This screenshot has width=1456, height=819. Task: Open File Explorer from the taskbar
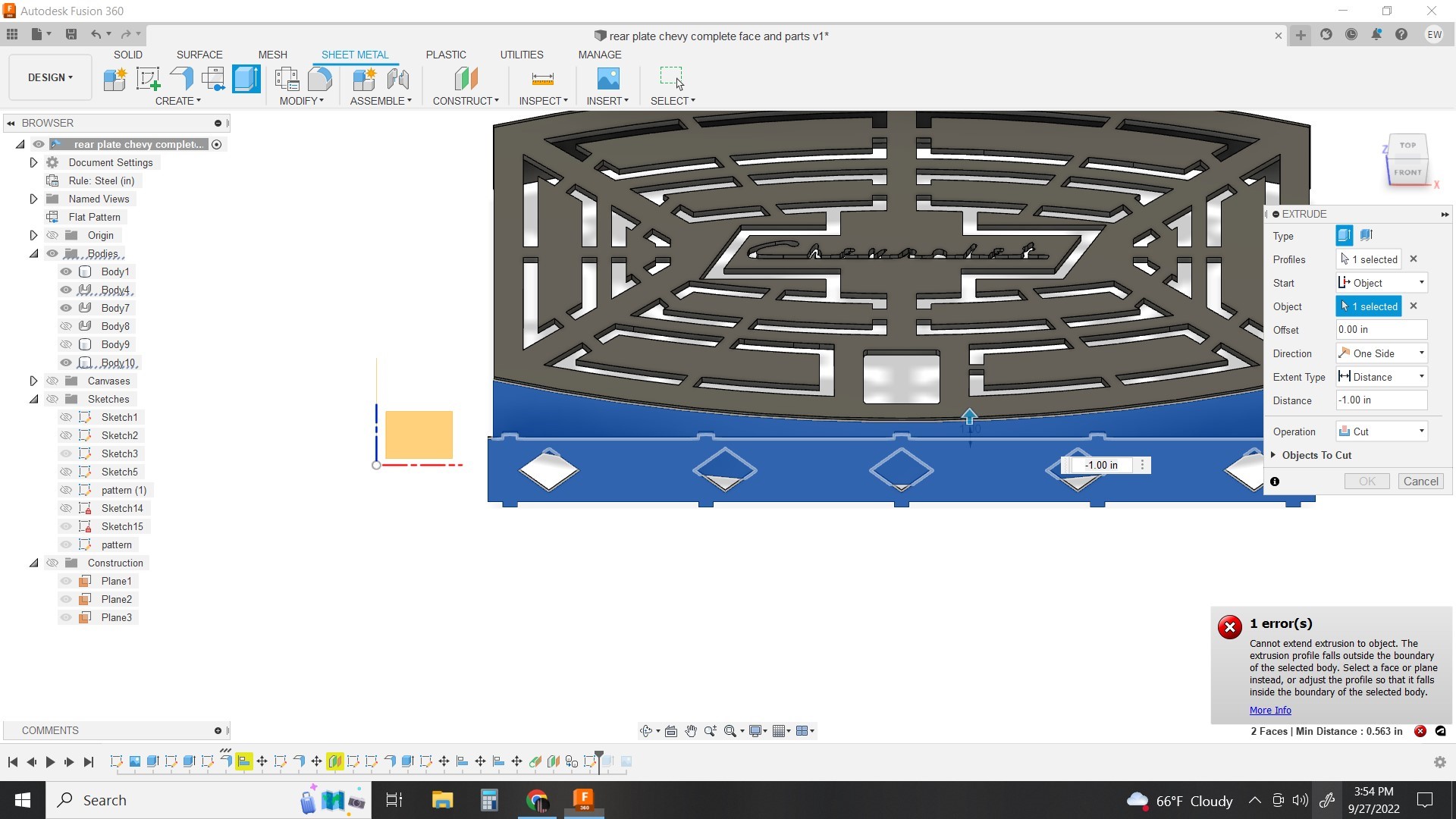pos(442,801)
